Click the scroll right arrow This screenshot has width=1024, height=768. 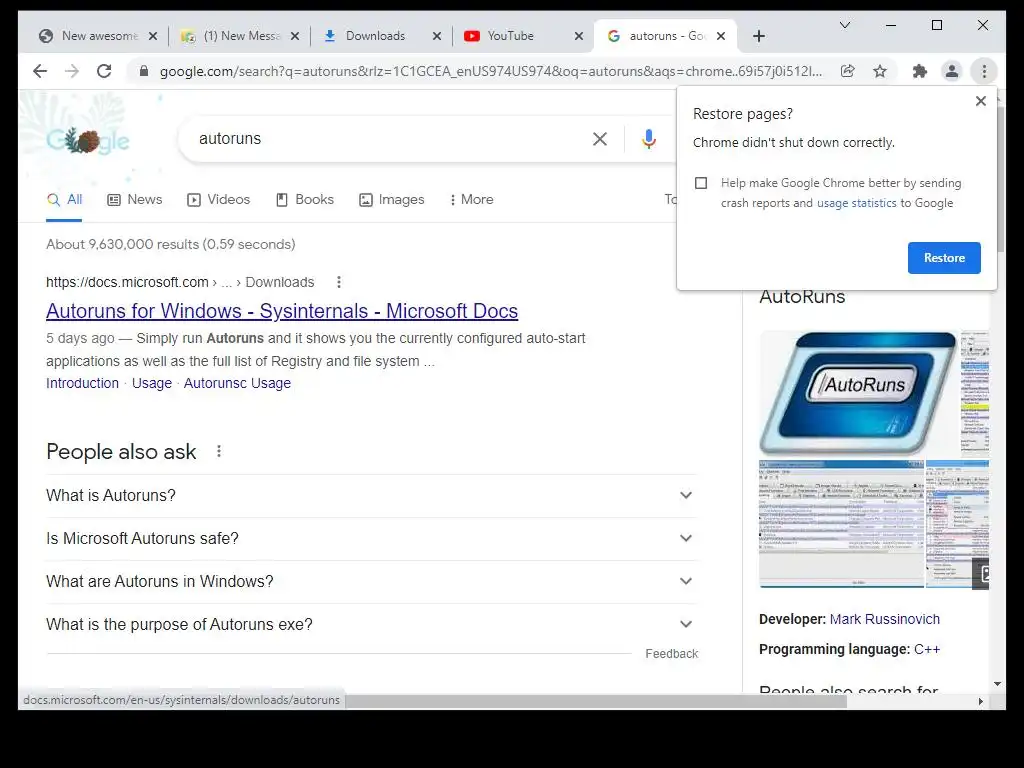[x=980, y=701]
